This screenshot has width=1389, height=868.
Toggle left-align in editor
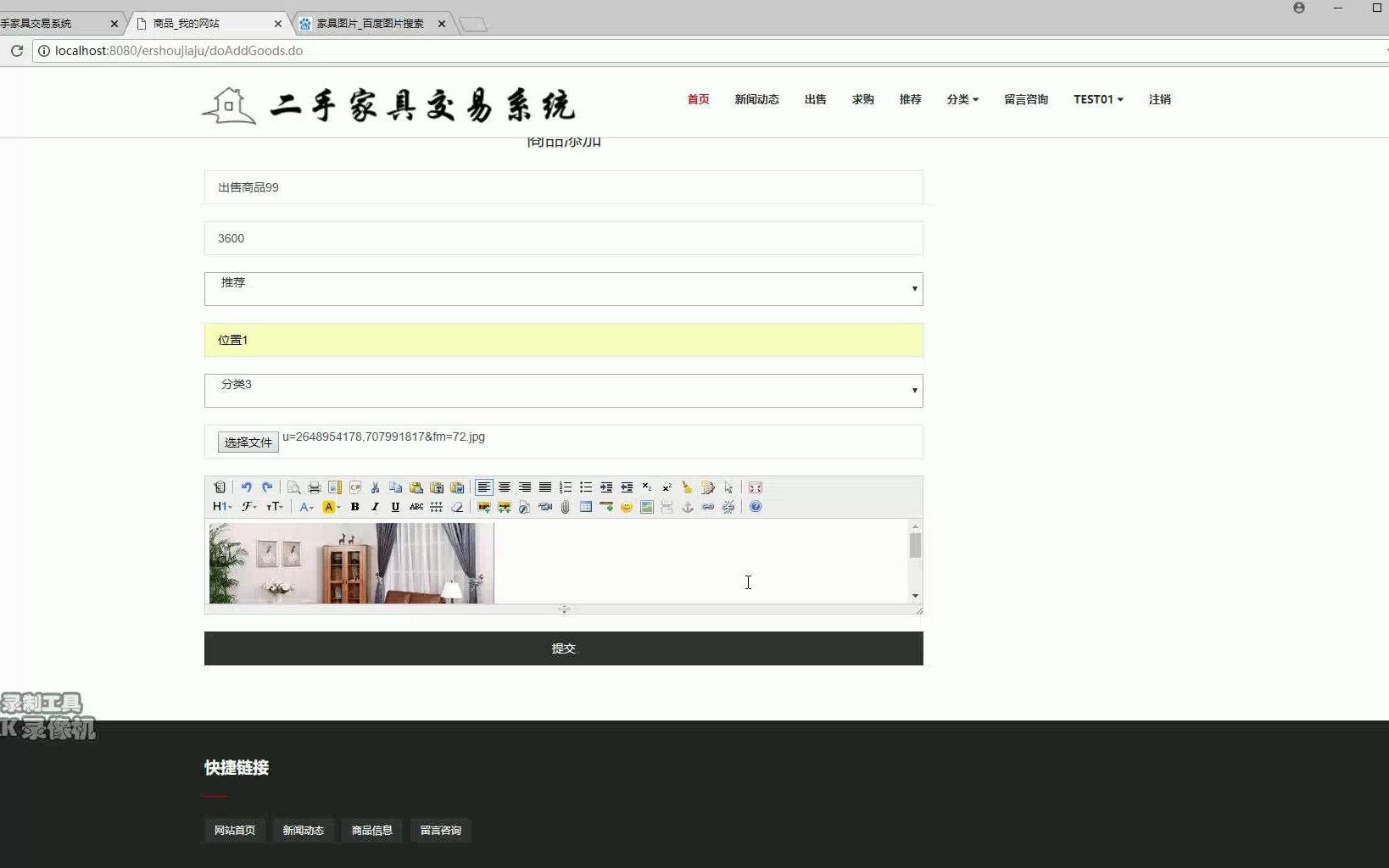484,487
